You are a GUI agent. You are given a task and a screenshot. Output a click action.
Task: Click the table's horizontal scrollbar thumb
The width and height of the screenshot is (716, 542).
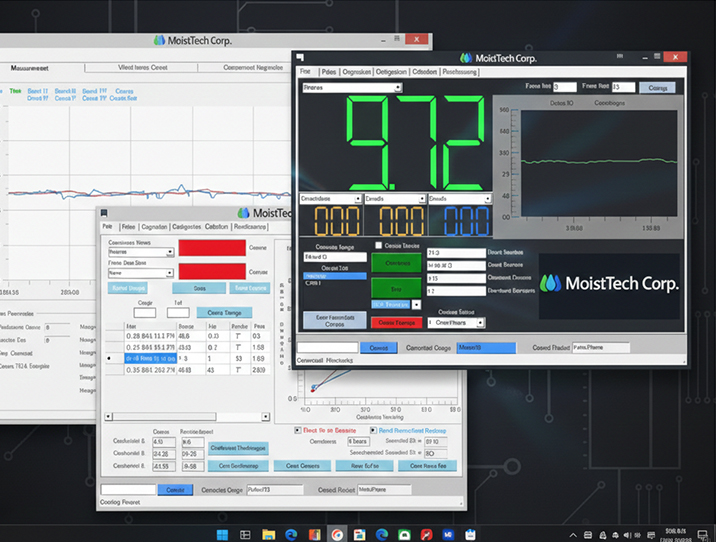[164, 416]
